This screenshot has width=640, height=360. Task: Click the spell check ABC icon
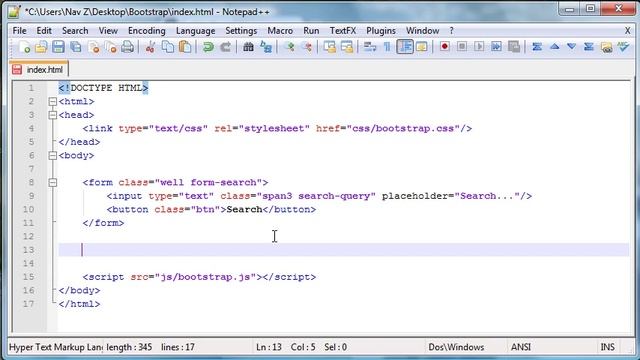coord(624,47)
